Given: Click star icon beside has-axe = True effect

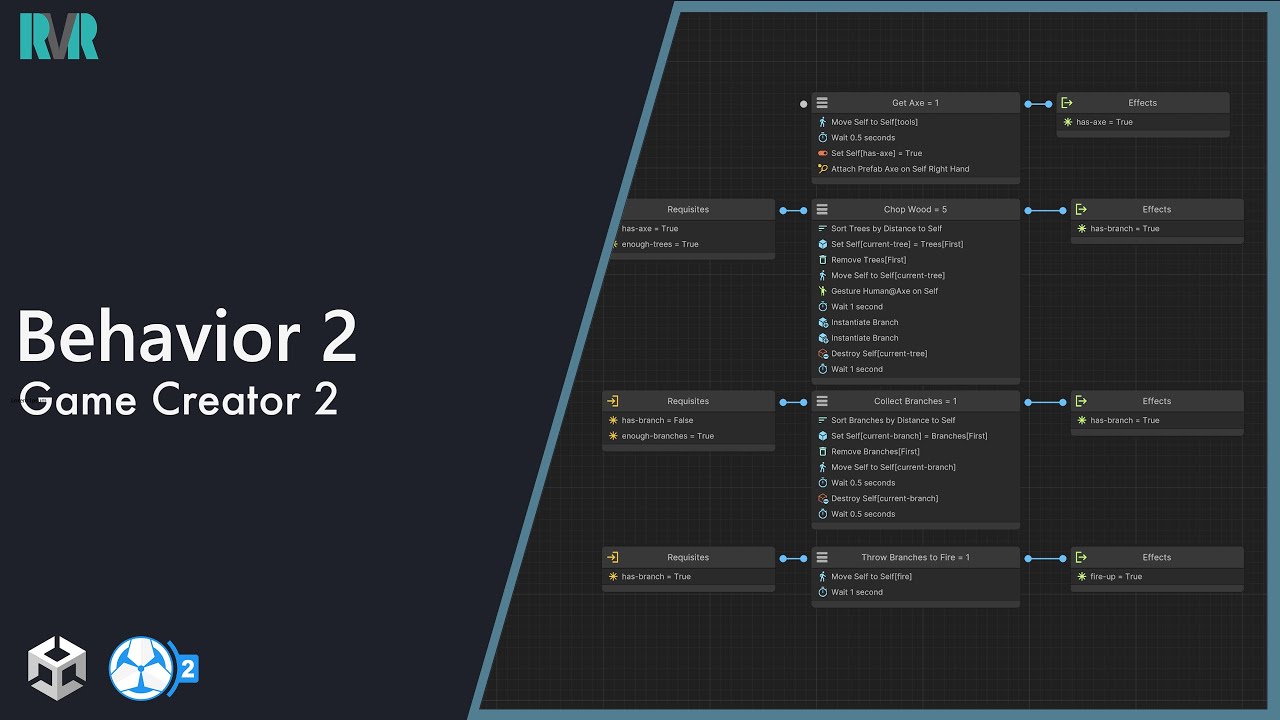Looking at the screenshot, I should pos(1068,122).
